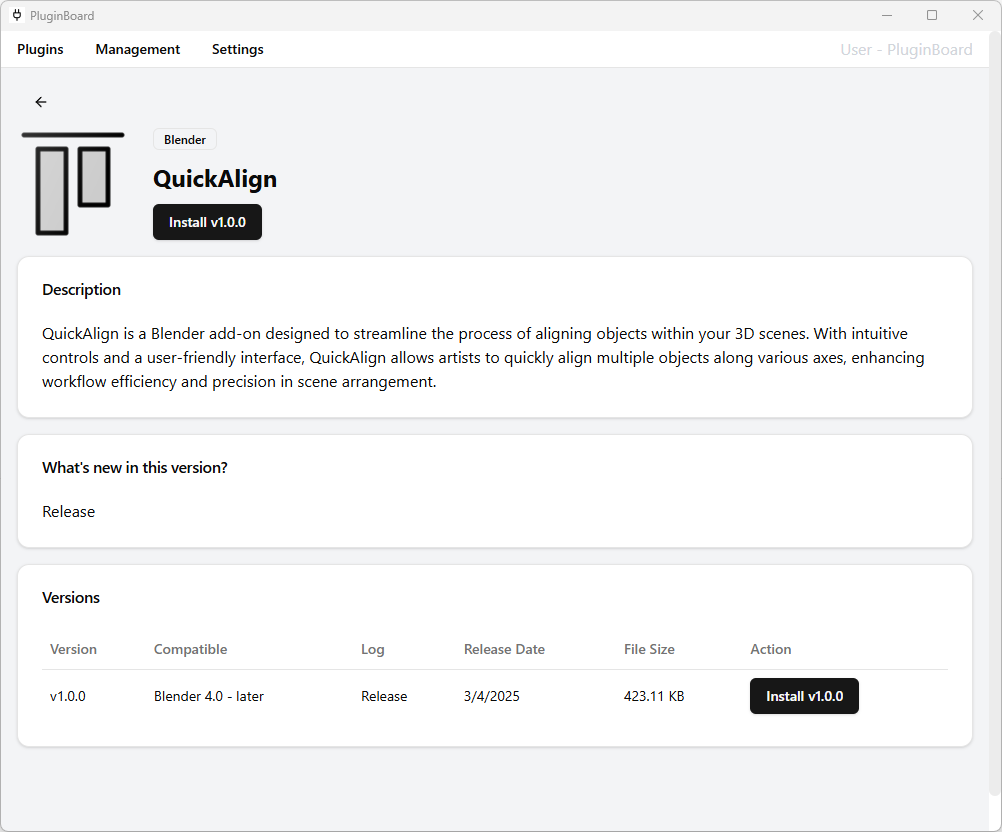The height and width of the screenshot is (832, 1002).
Task: Click the Blender 4.0 - later cell
Action: coord(209,697)
